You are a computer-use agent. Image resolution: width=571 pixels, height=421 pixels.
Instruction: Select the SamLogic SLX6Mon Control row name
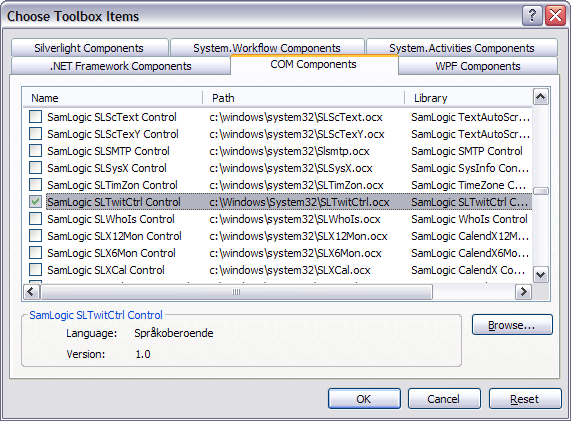111,253
